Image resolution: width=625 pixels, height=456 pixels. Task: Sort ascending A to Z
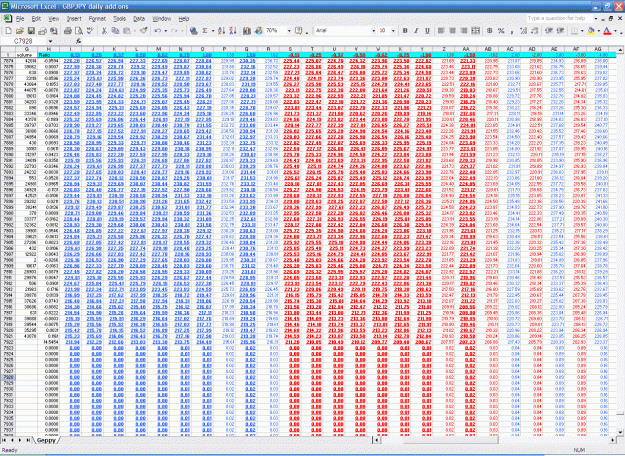point(222,31)
